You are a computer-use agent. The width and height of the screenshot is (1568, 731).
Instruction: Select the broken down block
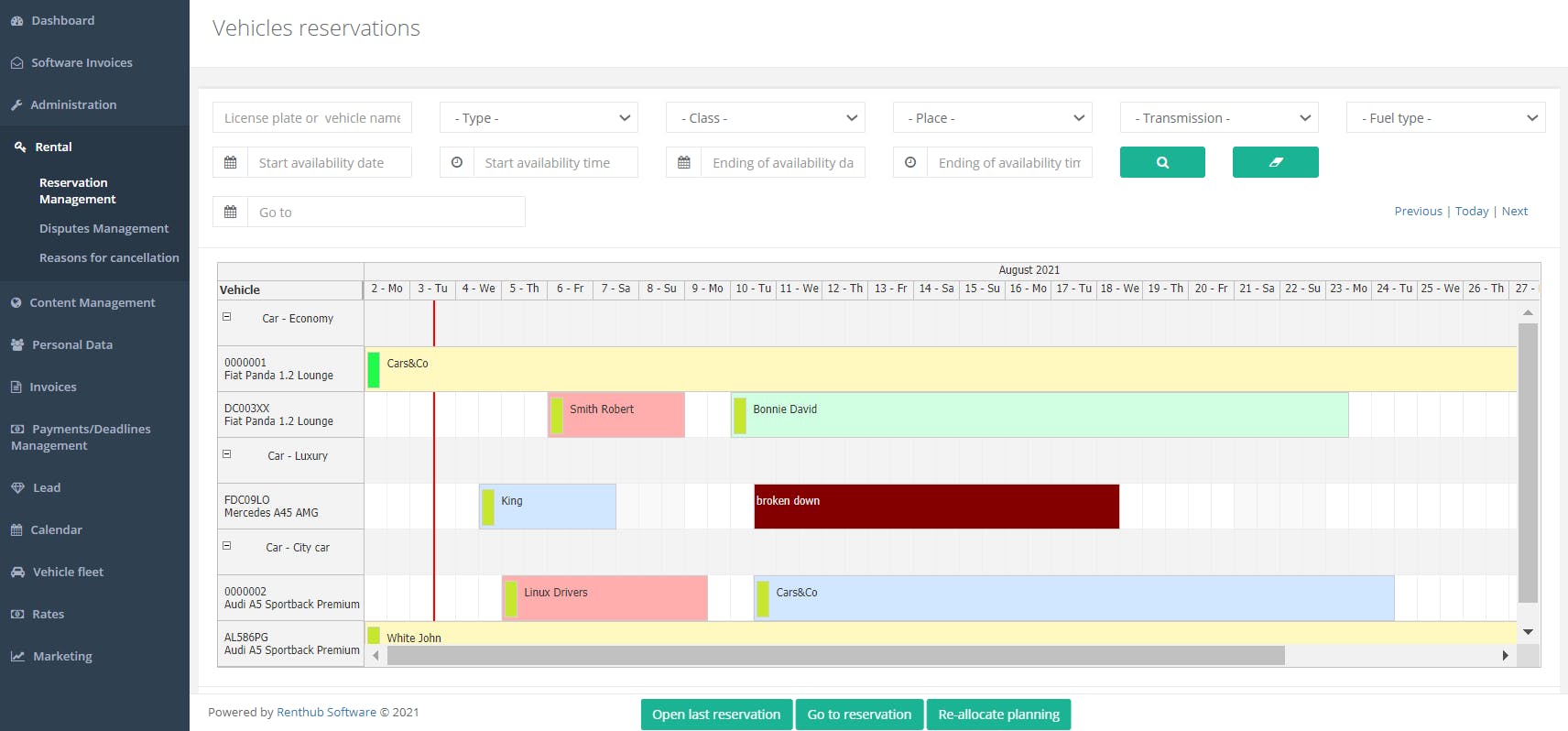937,507
